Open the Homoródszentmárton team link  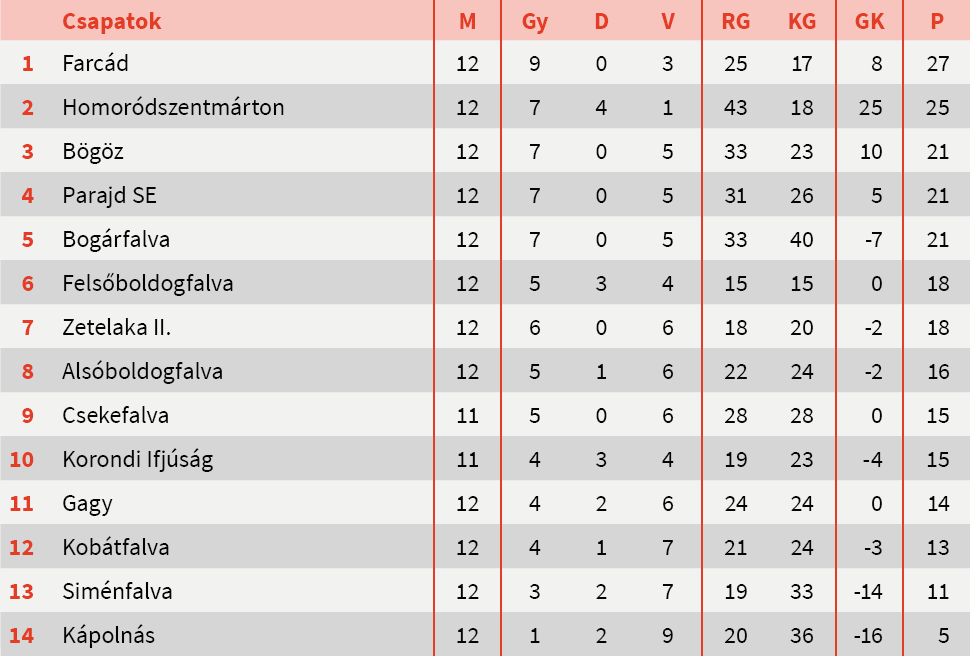173,107
